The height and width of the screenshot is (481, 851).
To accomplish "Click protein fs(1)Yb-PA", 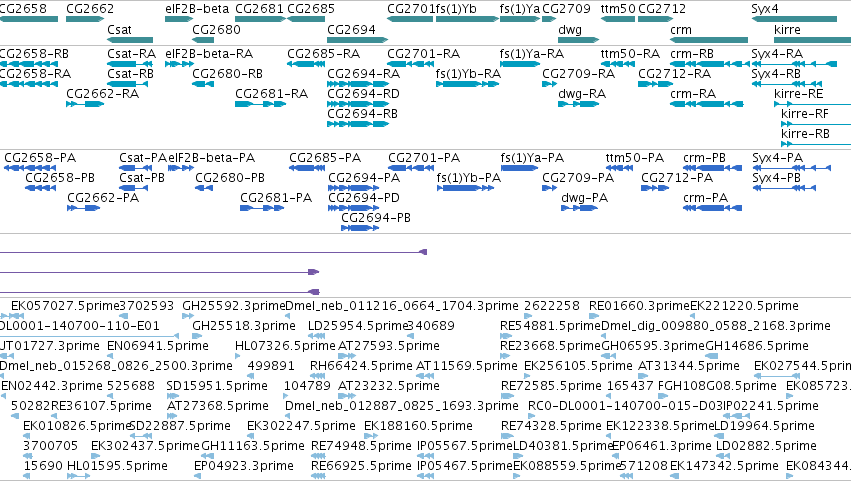I will pos(466,188).
